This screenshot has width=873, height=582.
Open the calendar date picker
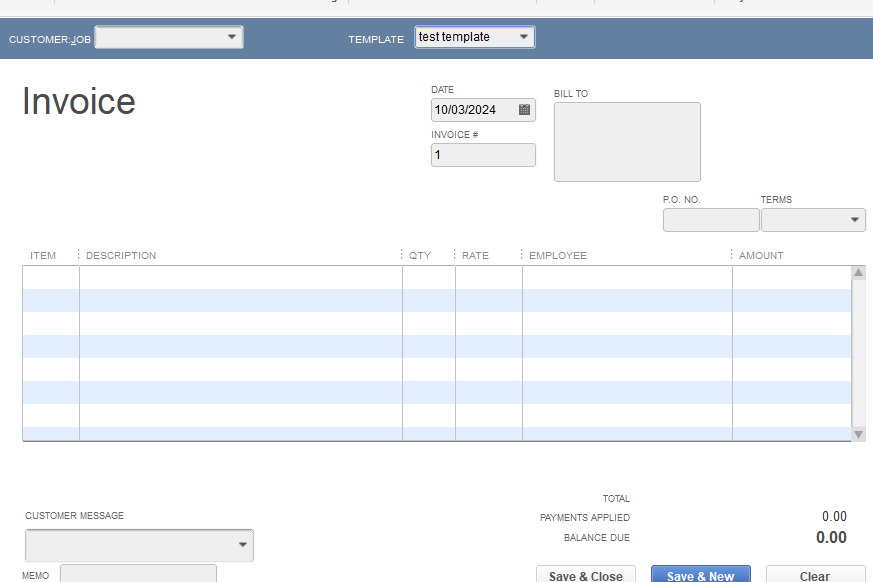pyautogui.click(x=524, y=110)
